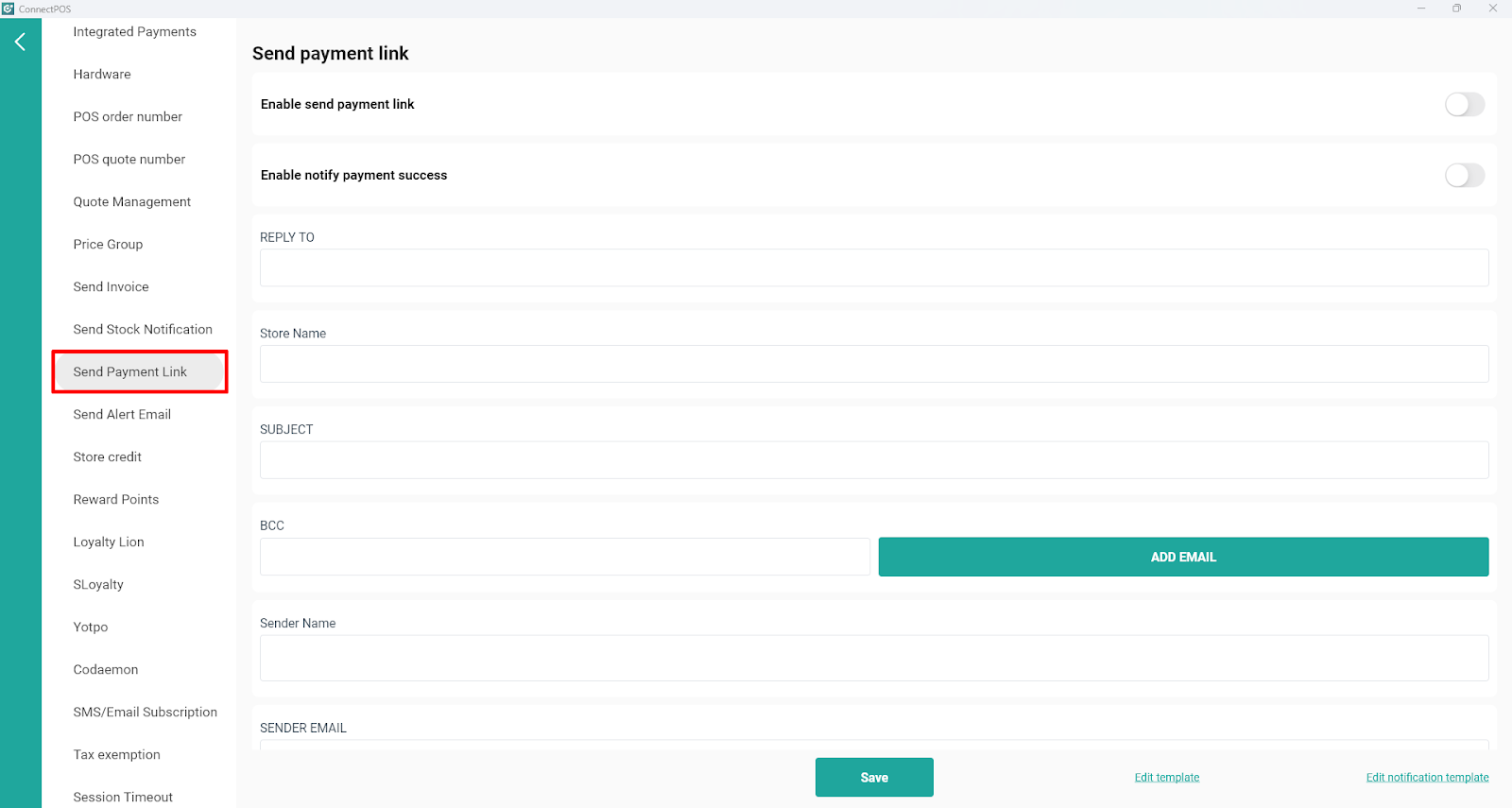
Task: Close the ConnectPOS window
Action: click(x=1493, y=9)
